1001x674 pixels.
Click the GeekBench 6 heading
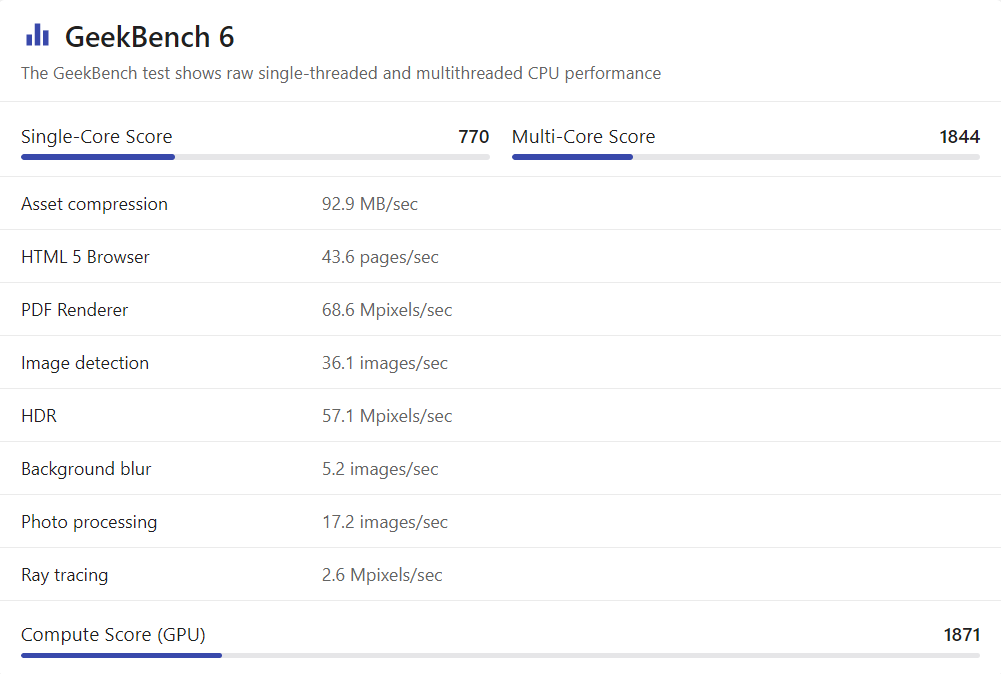pos(149,37)
